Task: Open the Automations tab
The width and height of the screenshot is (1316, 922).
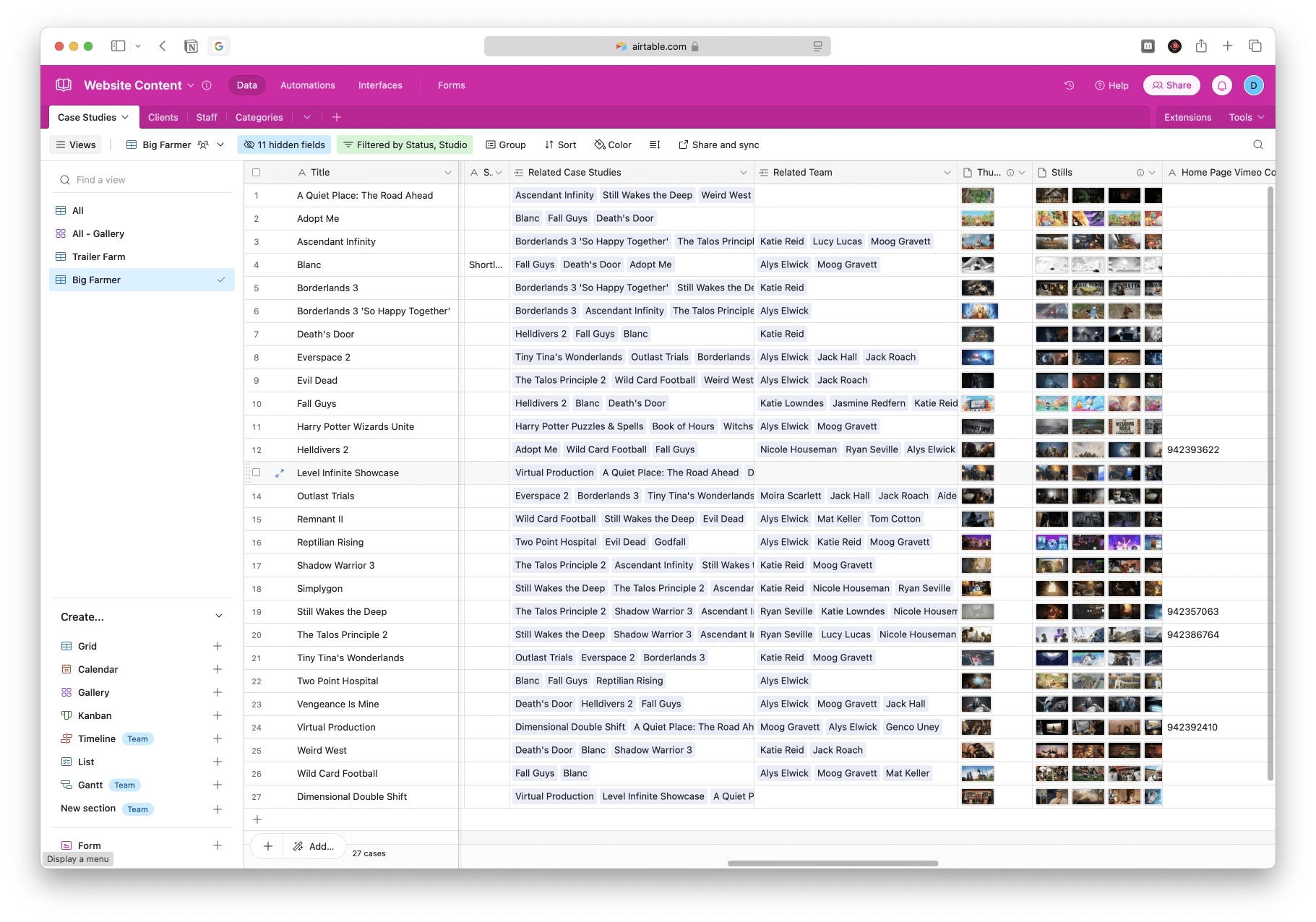Action: (x=308, y=85)
